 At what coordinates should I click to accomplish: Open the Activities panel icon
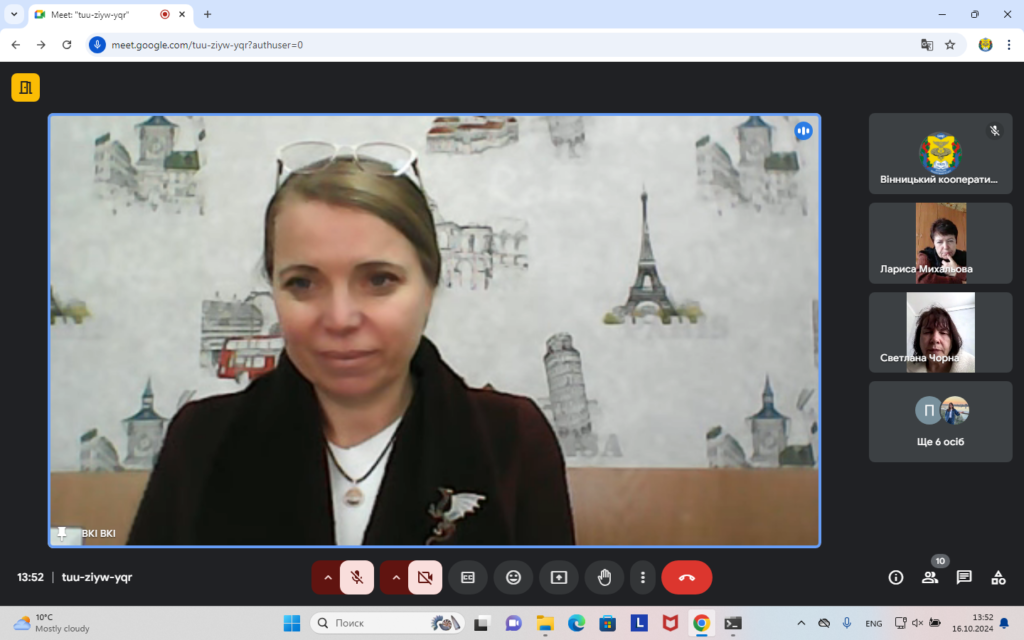point(998,577)
